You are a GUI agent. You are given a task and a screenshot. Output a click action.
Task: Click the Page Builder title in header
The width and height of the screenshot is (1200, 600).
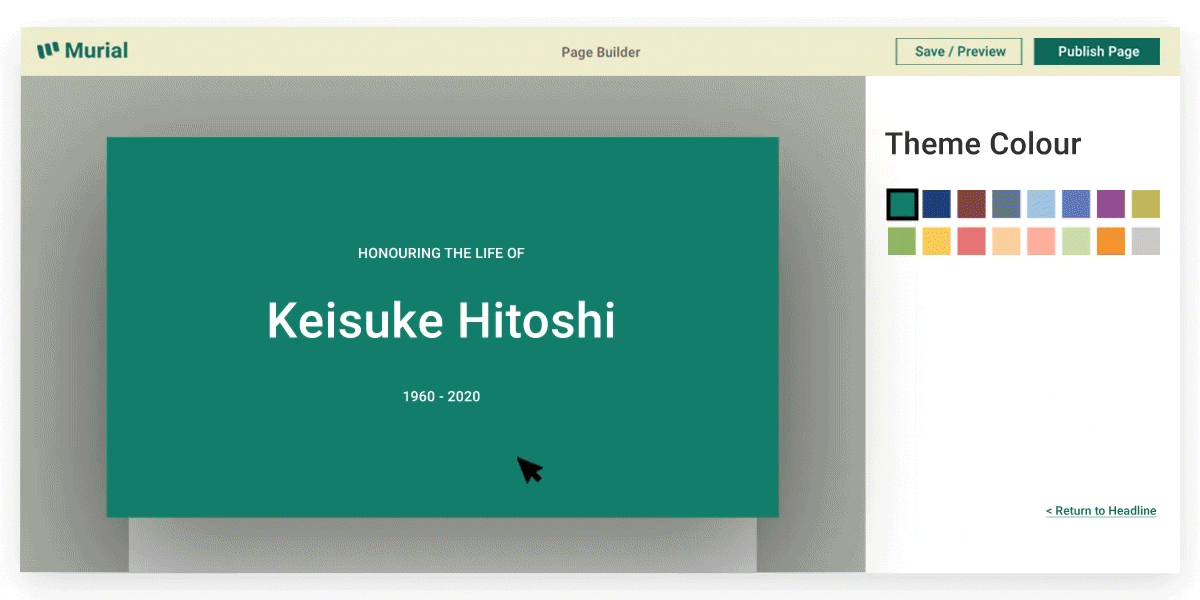[600, 52]
